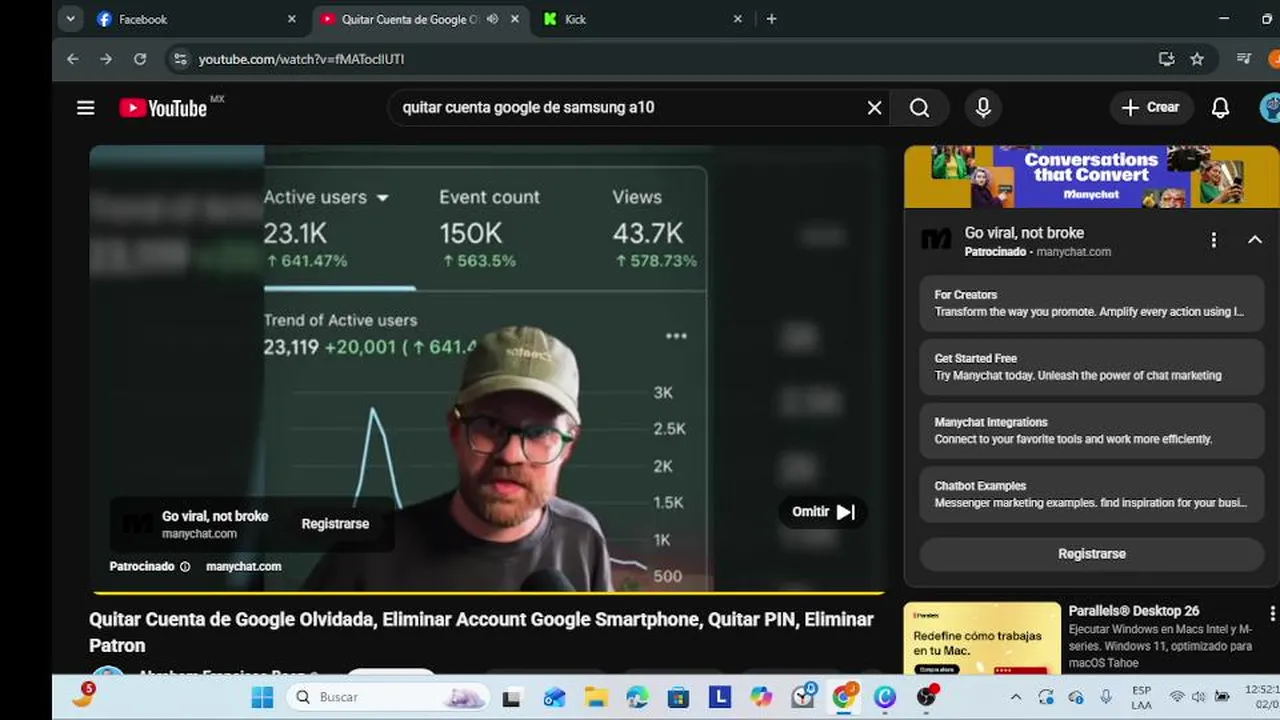Open Patrocinado info icon on the ad

click(x=185, y=567)
